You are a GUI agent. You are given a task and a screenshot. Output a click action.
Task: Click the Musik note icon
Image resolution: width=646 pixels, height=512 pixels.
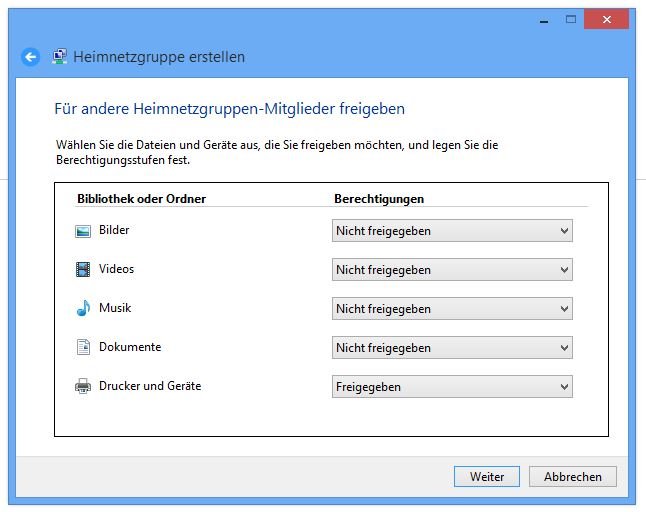click(x=83, y=308)
